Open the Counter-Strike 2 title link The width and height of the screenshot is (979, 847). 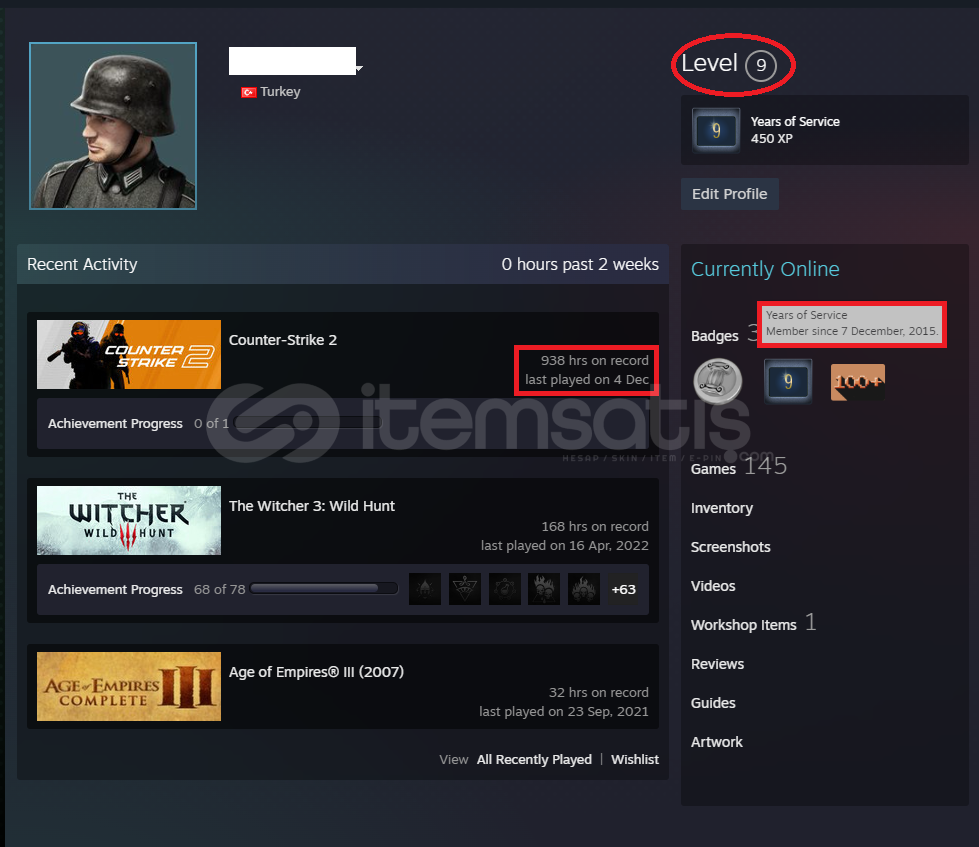tap(283, 340)
